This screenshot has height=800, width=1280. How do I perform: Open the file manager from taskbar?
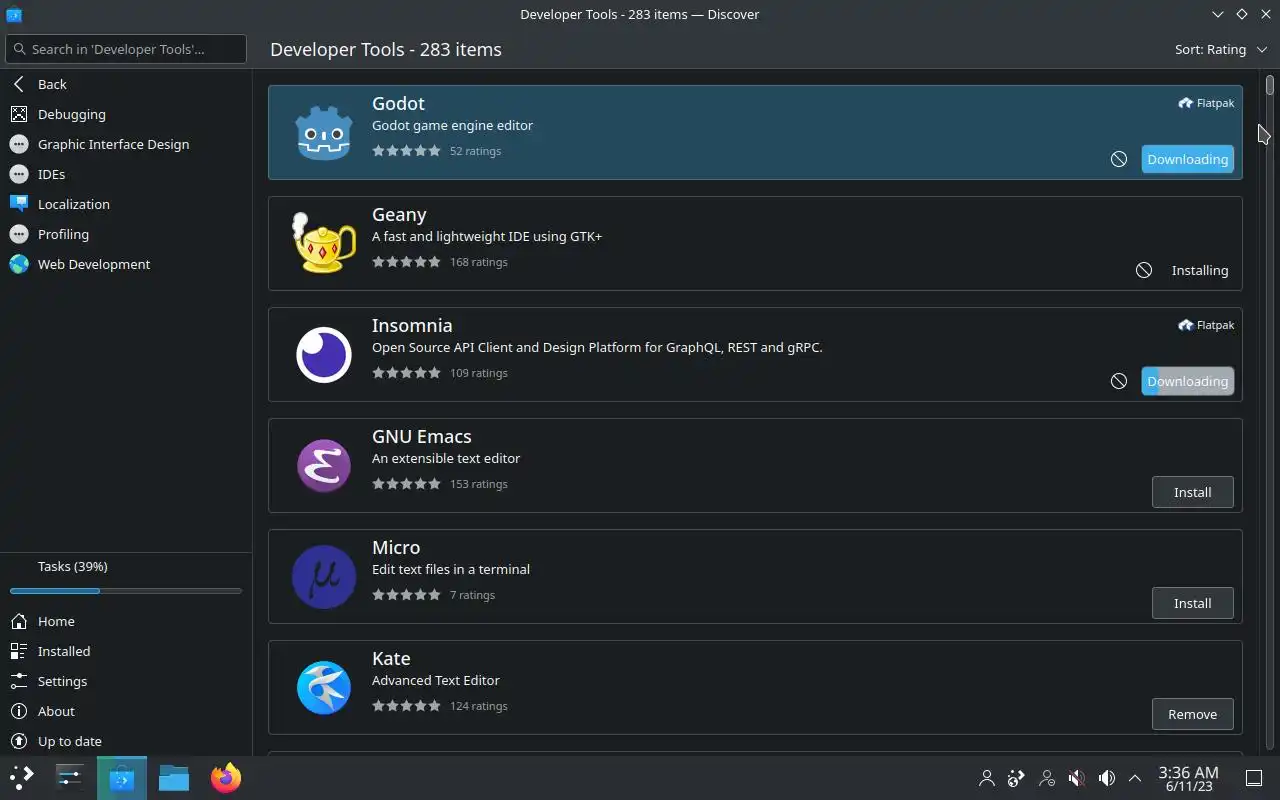coord(174,777)
